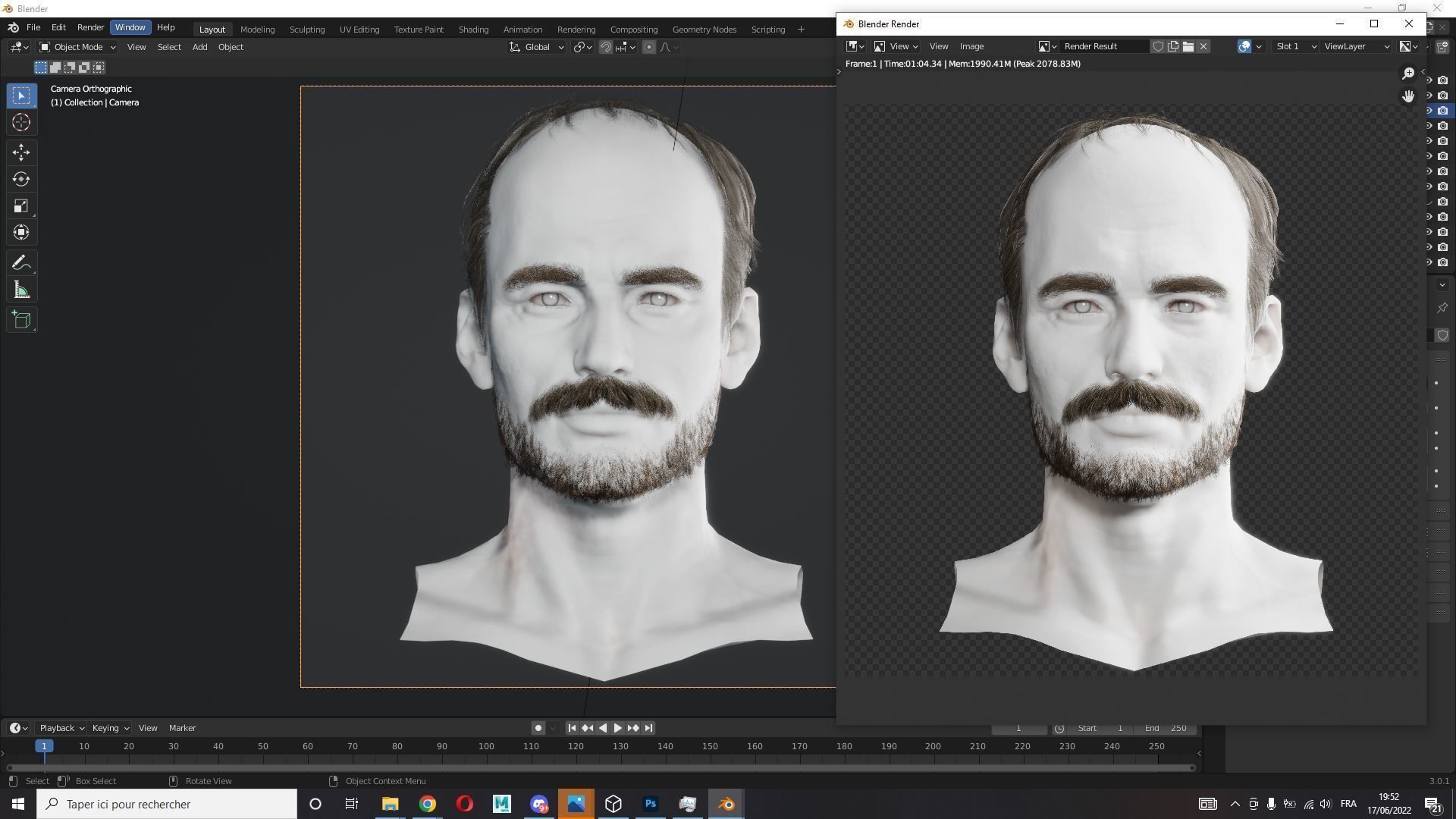Choose the Subtract selection mode icon
This screenshot has height=819, width=1456.
[x=70, y=67]
